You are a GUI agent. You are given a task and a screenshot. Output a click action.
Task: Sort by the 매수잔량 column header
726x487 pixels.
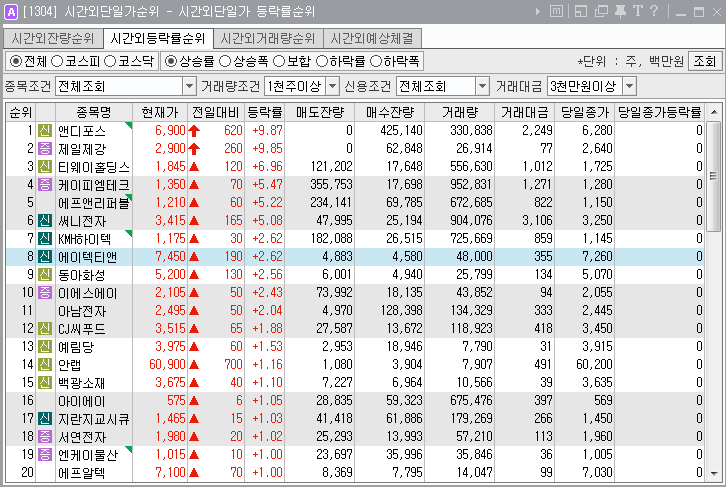[389, 112]
